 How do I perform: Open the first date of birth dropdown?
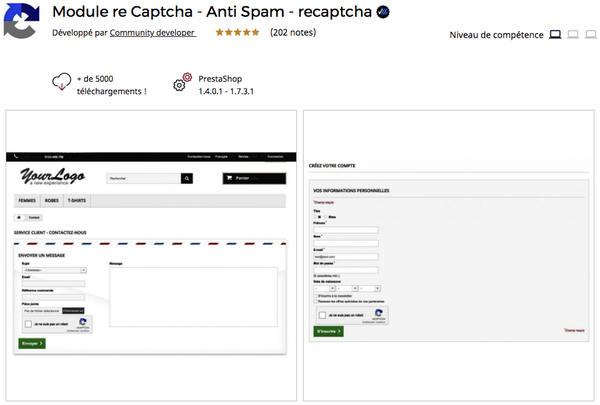coord(323,288)
